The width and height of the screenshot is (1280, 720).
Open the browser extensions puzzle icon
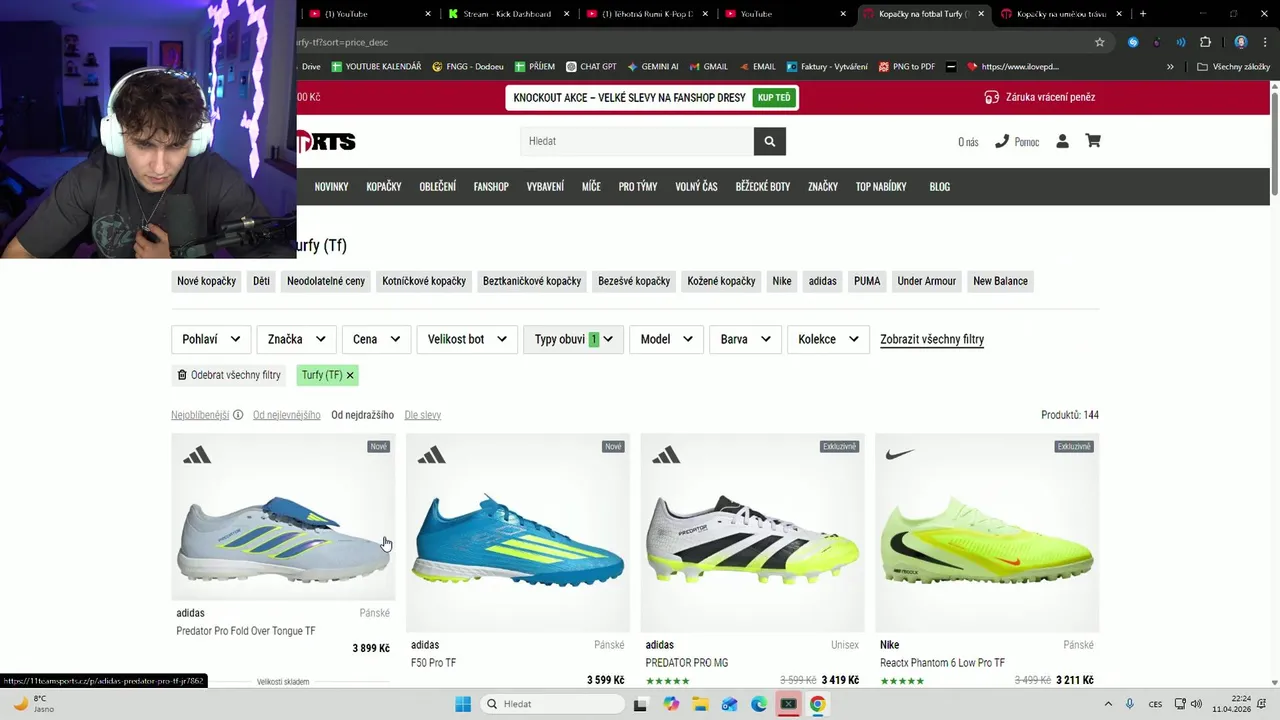pyautogui.click(x=1205, y=42)
